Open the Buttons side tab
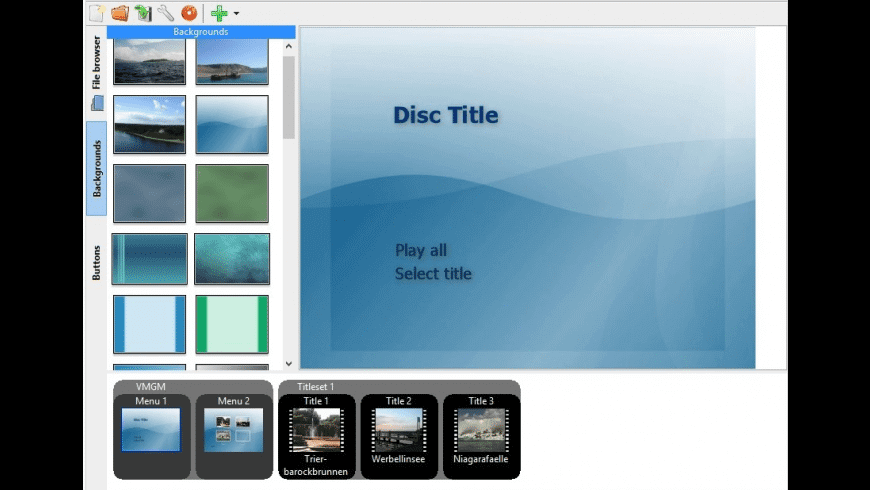870x490 pixels. coord(97,262)
